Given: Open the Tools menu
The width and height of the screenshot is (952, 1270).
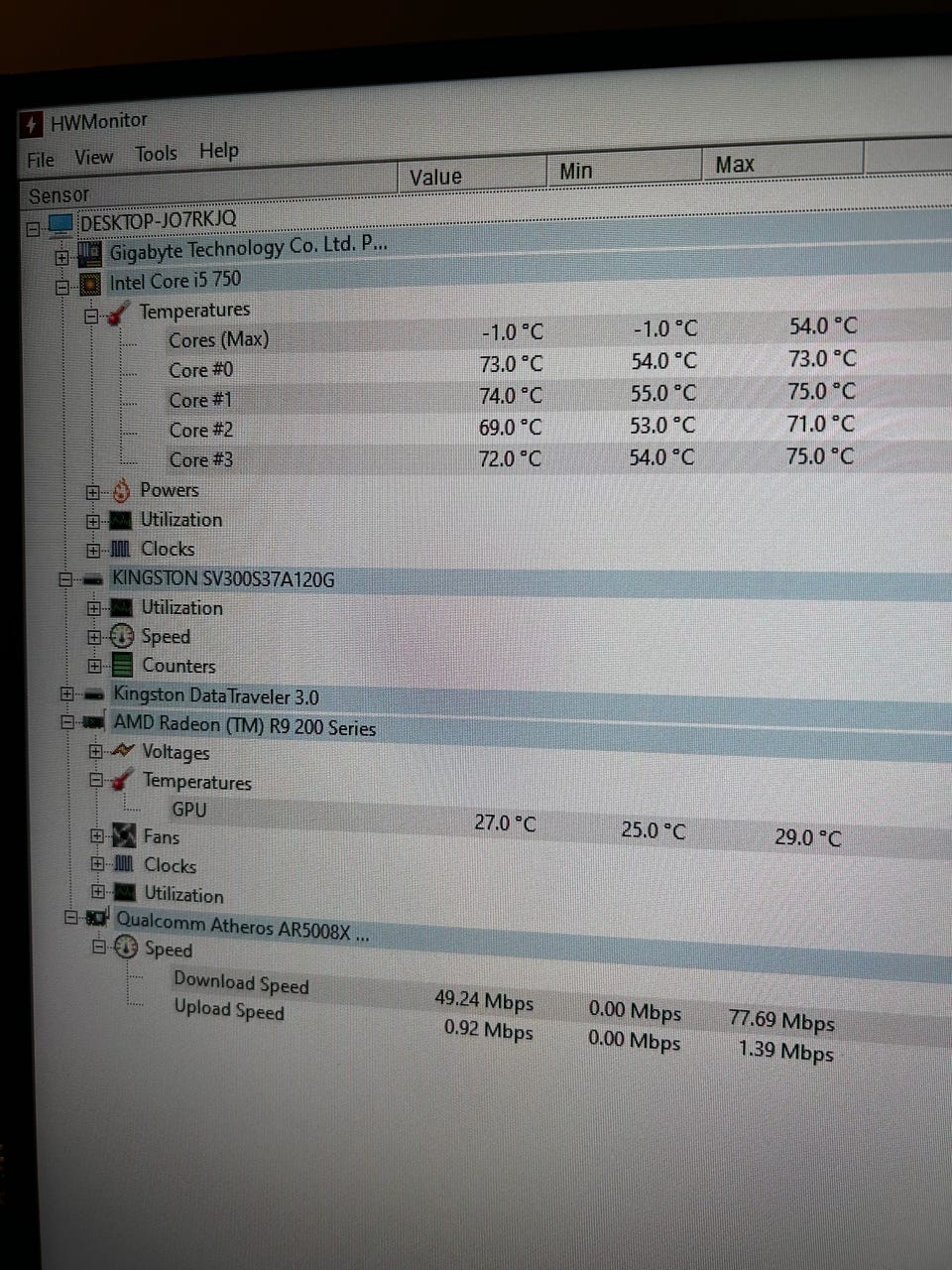Looking at the screenshot, I should pyautogui.click(x=156, y=154).
